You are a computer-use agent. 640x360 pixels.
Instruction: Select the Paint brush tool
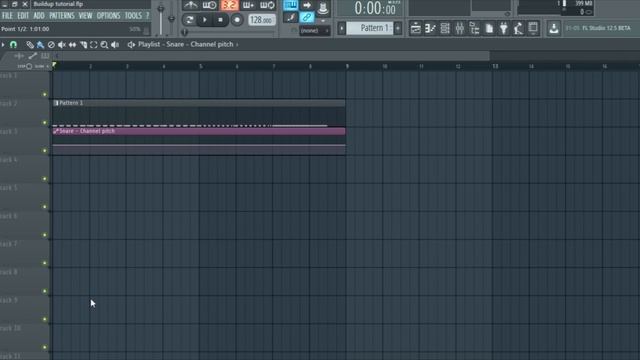coord(40,44)
